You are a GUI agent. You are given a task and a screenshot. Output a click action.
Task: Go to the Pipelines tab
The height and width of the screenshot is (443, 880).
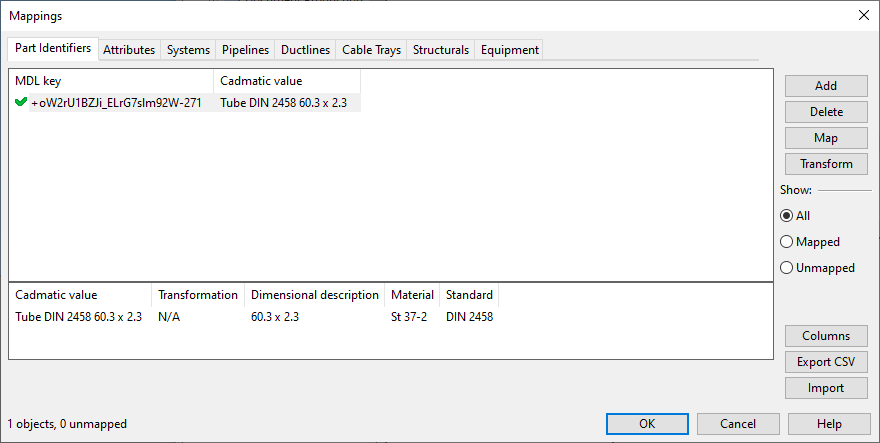(245, 49)
